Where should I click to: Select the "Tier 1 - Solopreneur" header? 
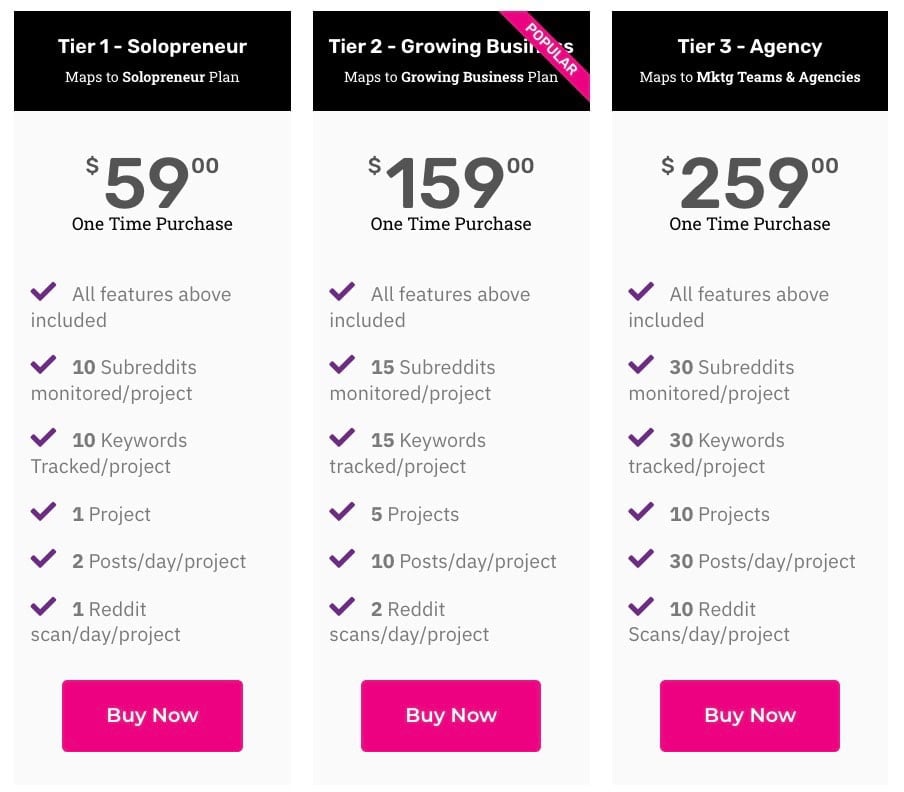click(152, 46)
